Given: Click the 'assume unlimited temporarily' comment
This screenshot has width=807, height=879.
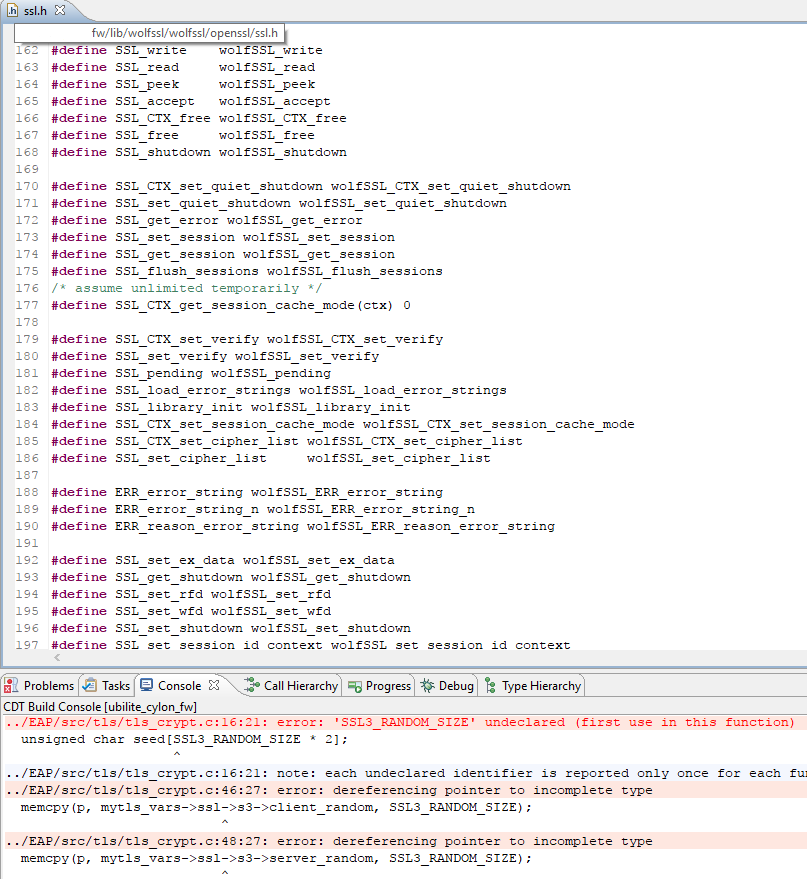Looking at the screenshot, I should click(x=175, y=288).
